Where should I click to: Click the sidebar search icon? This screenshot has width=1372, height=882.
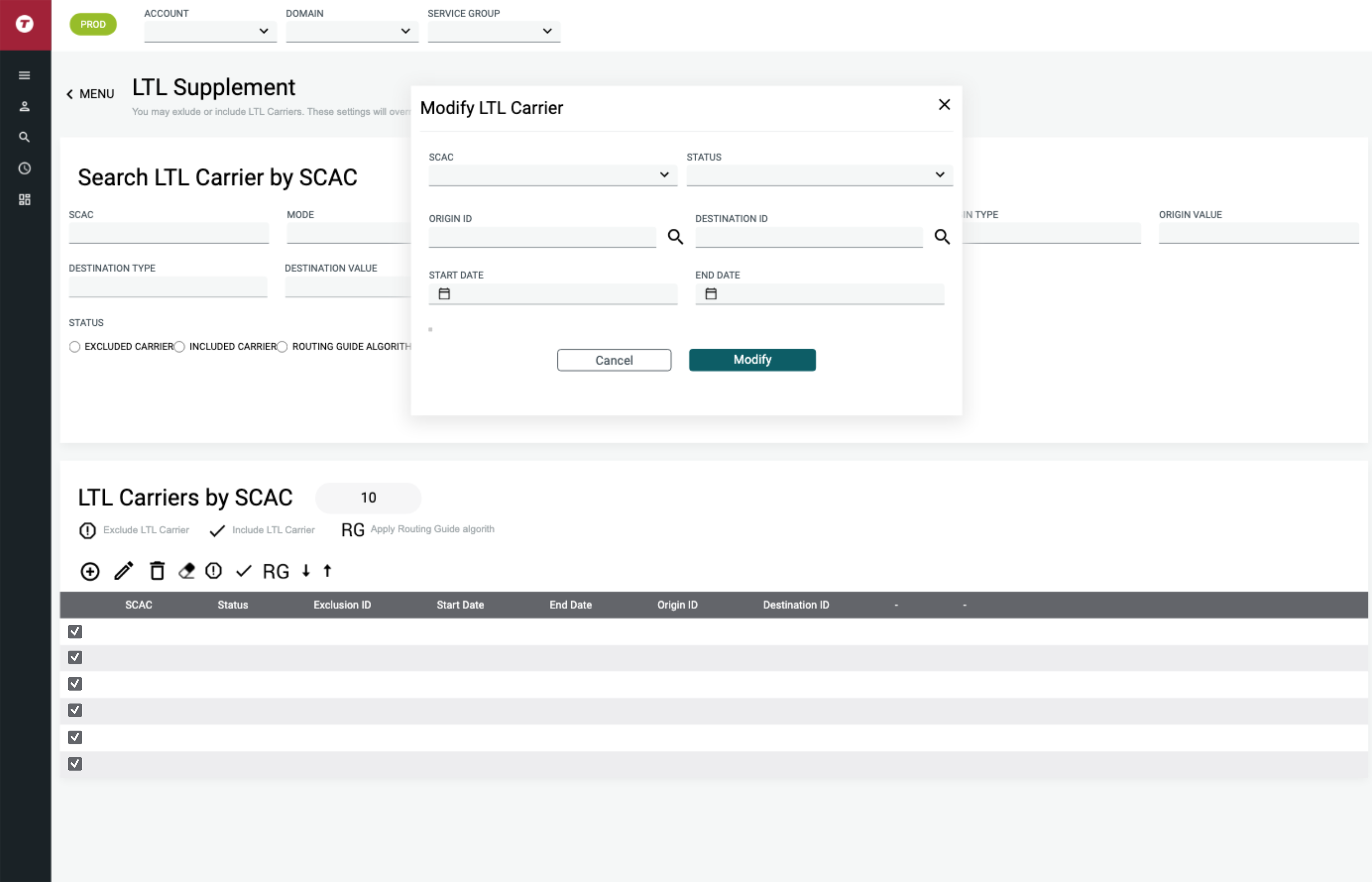24,137
